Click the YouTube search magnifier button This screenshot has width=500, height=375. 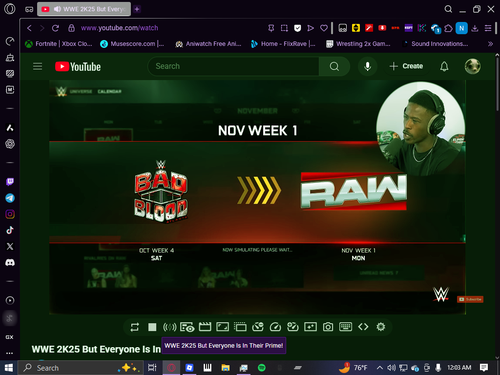coord(334,66)
